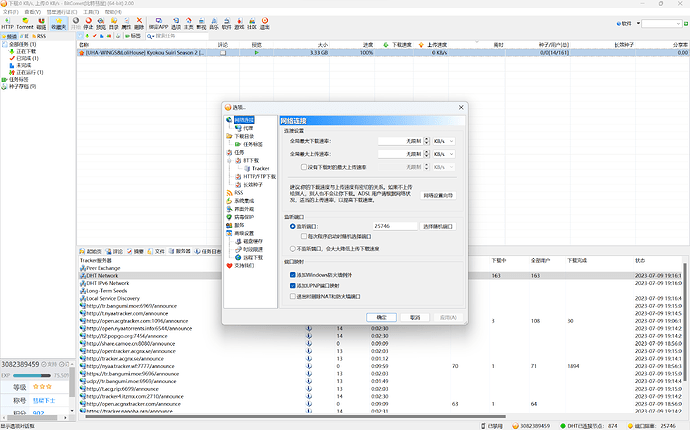This screenshot has width=690, height=430.
Task: Click the EXP progress bar in the user panel
Action: (x=32, y=375)
